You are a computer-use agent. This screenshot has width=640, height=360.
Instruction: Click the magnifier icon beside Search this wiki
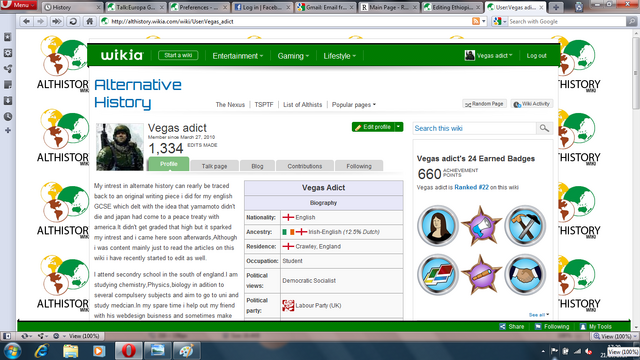coord(544,128)
